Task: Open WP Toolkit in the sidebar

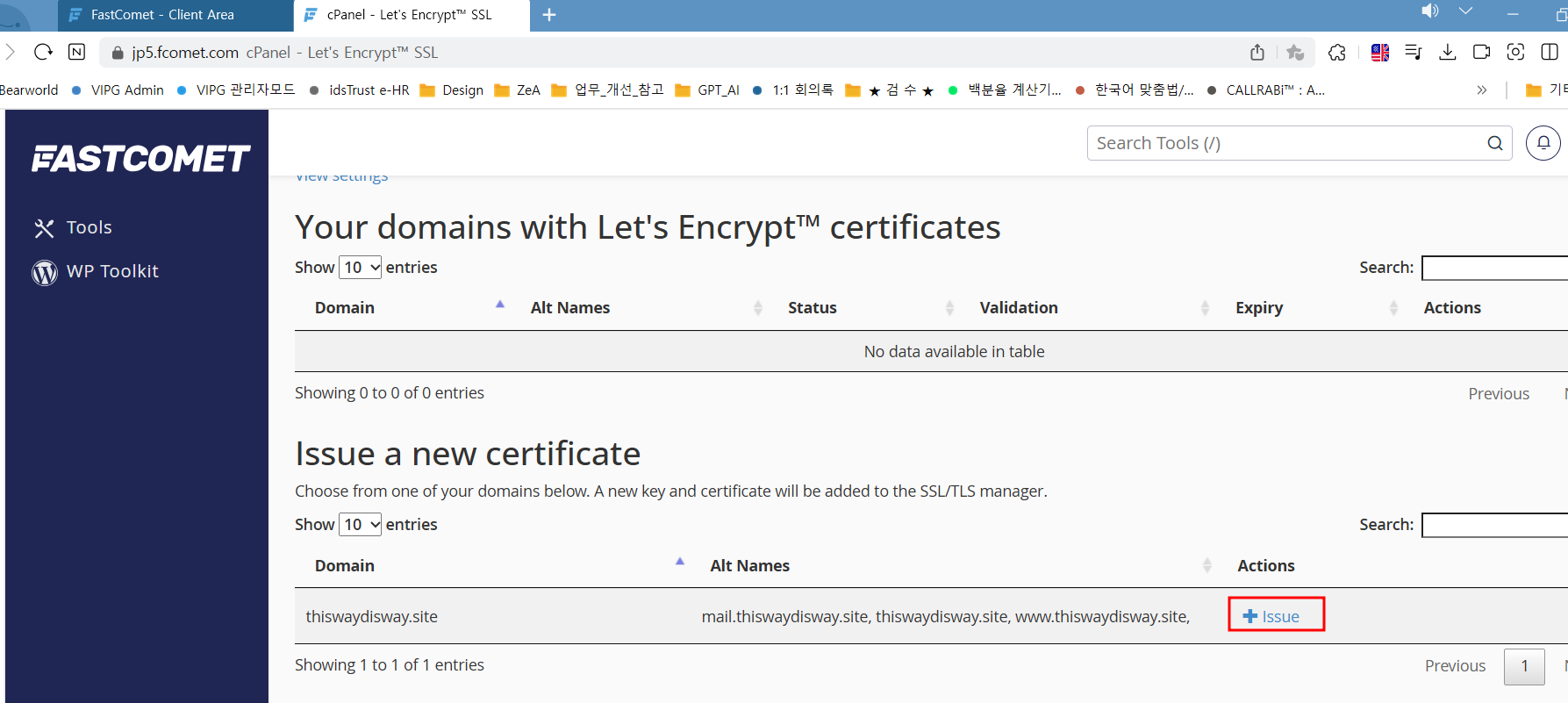Action: (96, 272)
